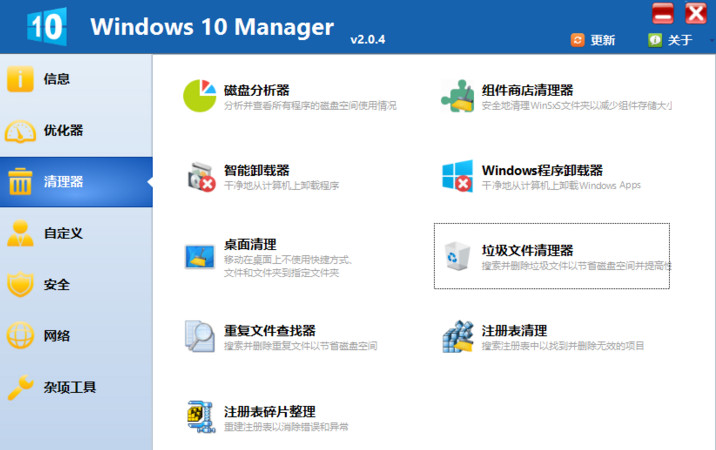Launch 重复文件查找器
This screenshot has width=716, height=450.
tap(270, 331)
